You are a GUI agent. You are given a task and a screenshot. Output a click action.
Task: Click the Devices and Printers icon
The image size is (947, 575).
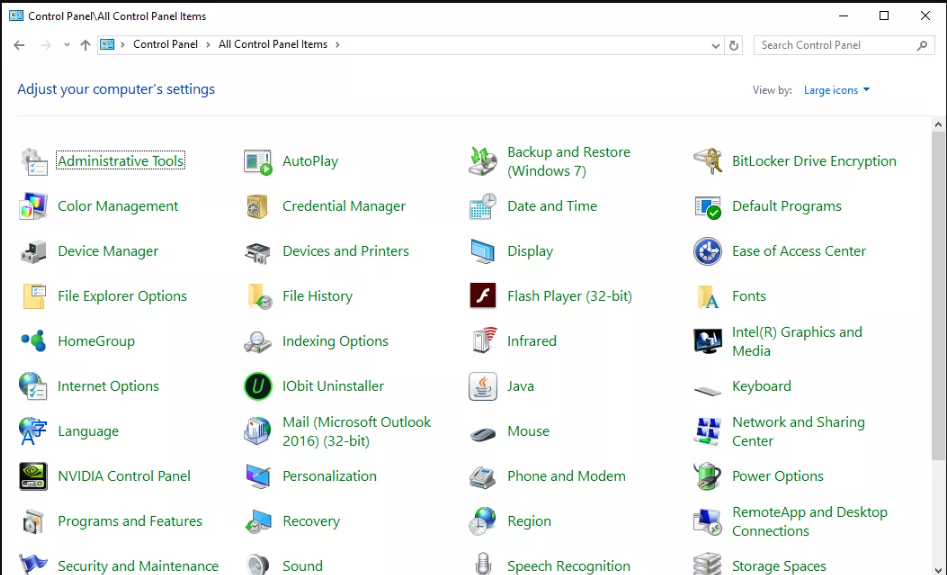click(x=258, y=251)
